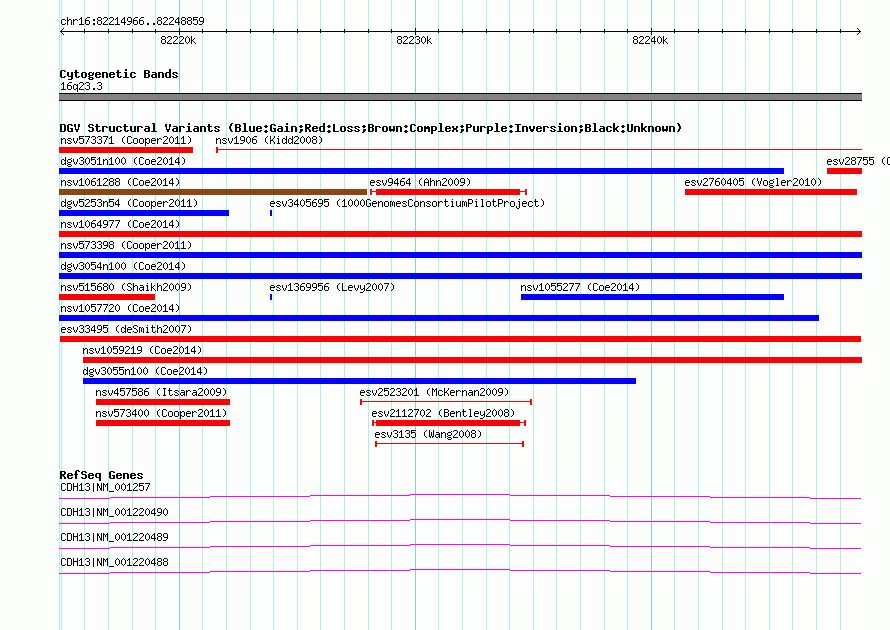Click red bar of nsv515680 variant
This screenshot has width=890, height=630.
tap(107, 297)
